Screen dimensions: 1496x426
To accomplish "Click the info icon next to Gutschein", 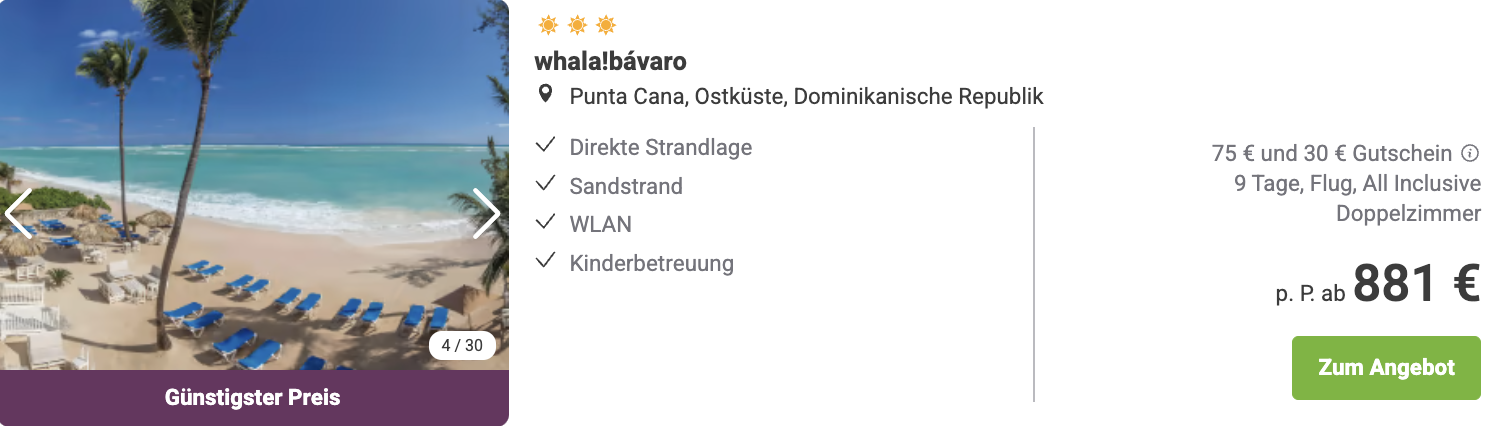I will [x=1470, y=153].
